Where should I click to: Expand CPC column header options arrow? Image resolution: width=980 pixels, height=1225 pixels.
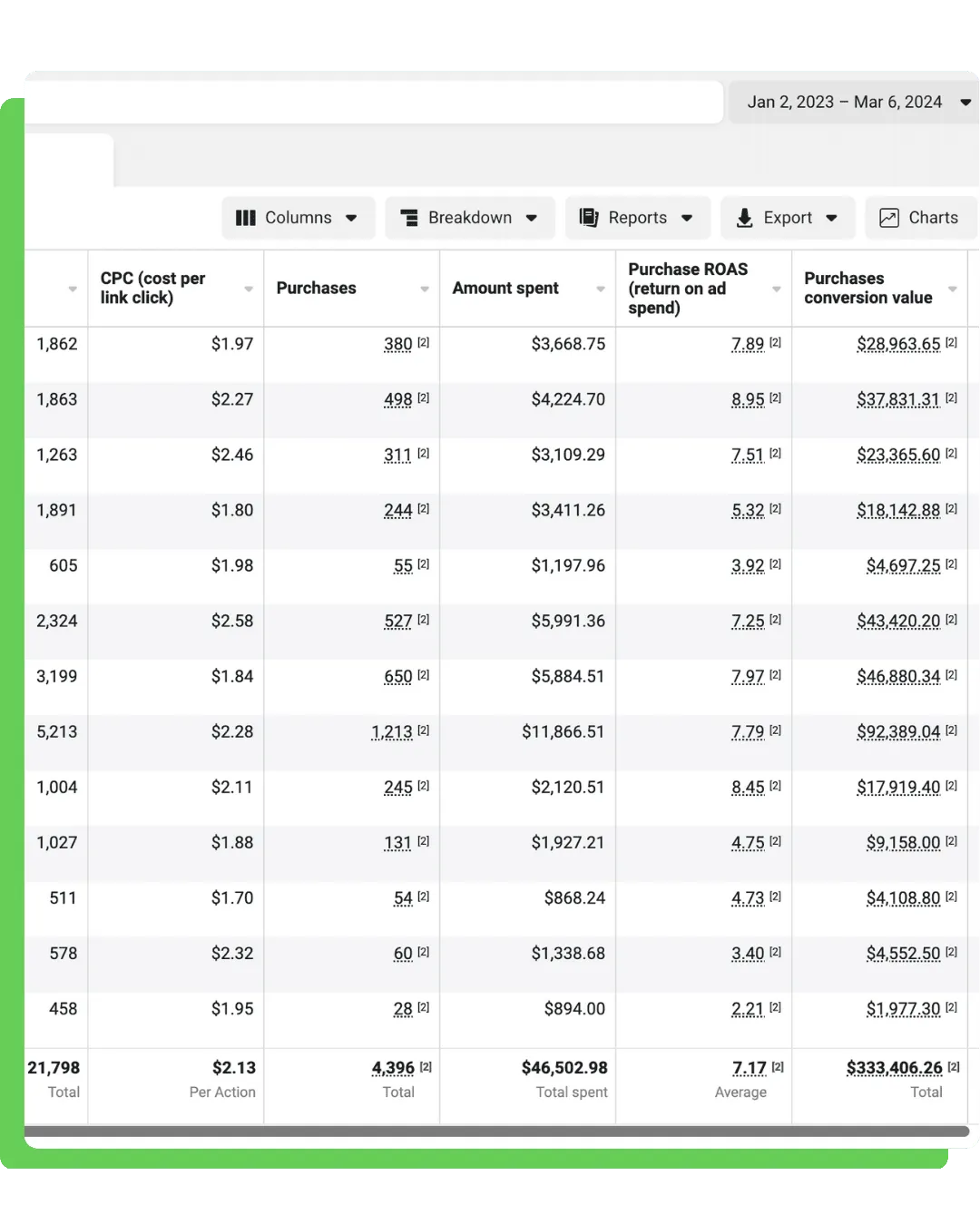[x=249, y=289]
